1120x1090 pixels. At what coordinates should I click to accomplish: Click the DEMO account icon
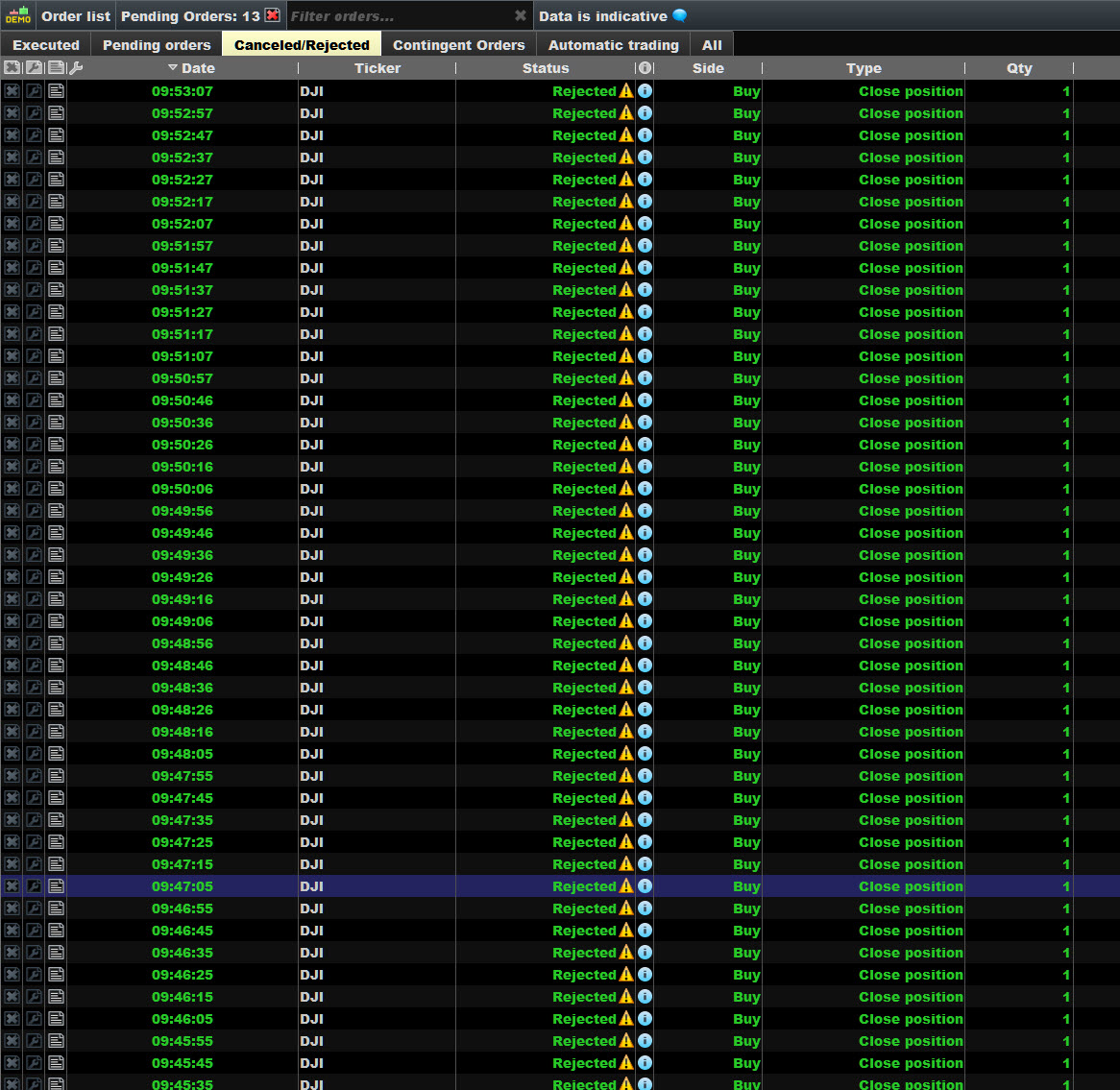click(x=18, y=15)
